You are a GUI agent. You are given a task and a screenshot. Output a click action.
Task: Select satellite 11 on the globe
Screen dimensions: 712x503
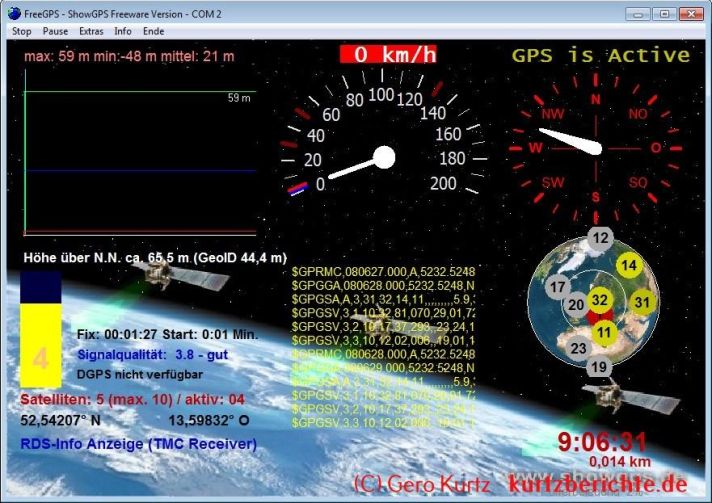(x=603, y=333)
